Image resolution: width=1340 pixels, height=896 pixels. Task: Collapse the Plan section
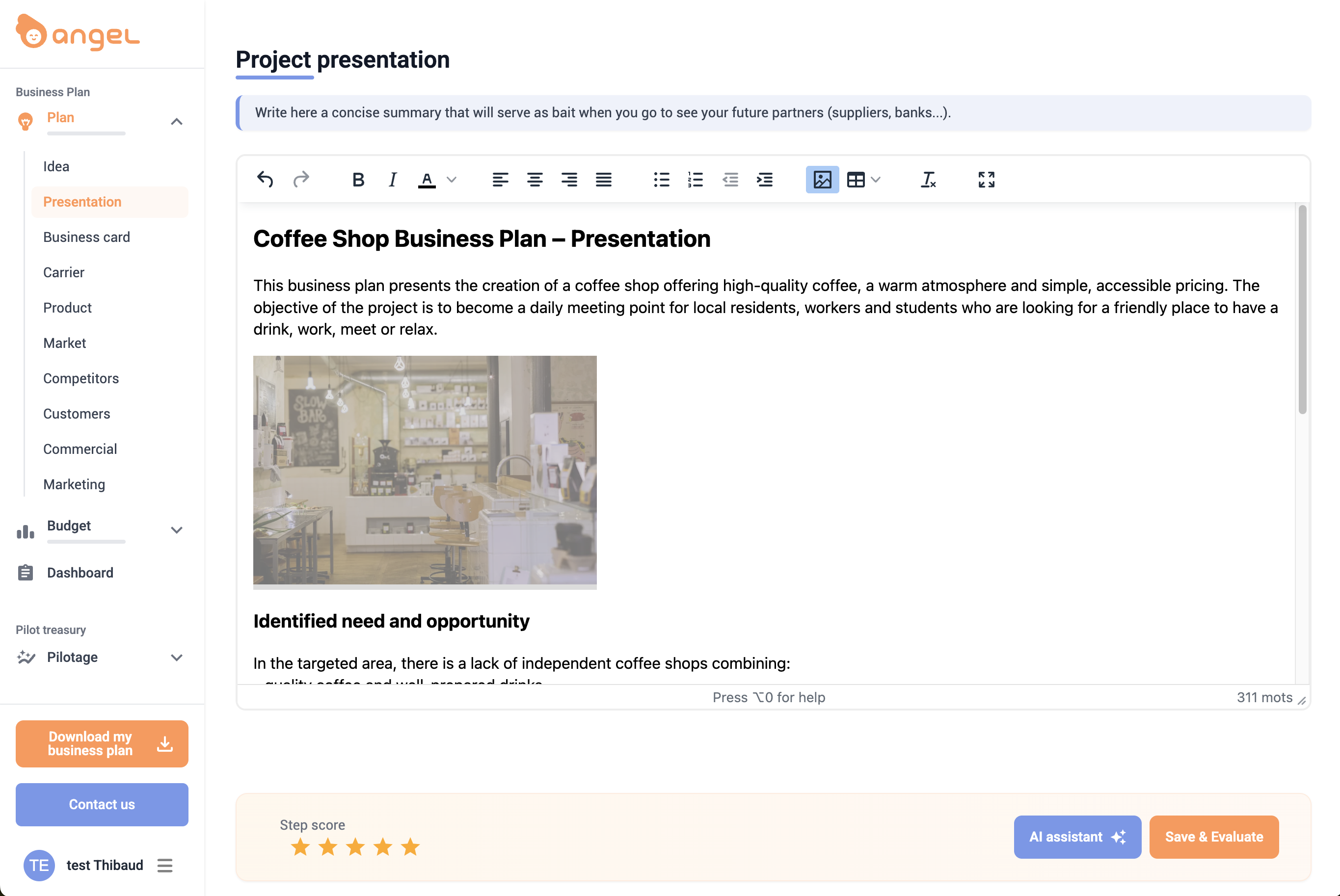click(177, 121)
